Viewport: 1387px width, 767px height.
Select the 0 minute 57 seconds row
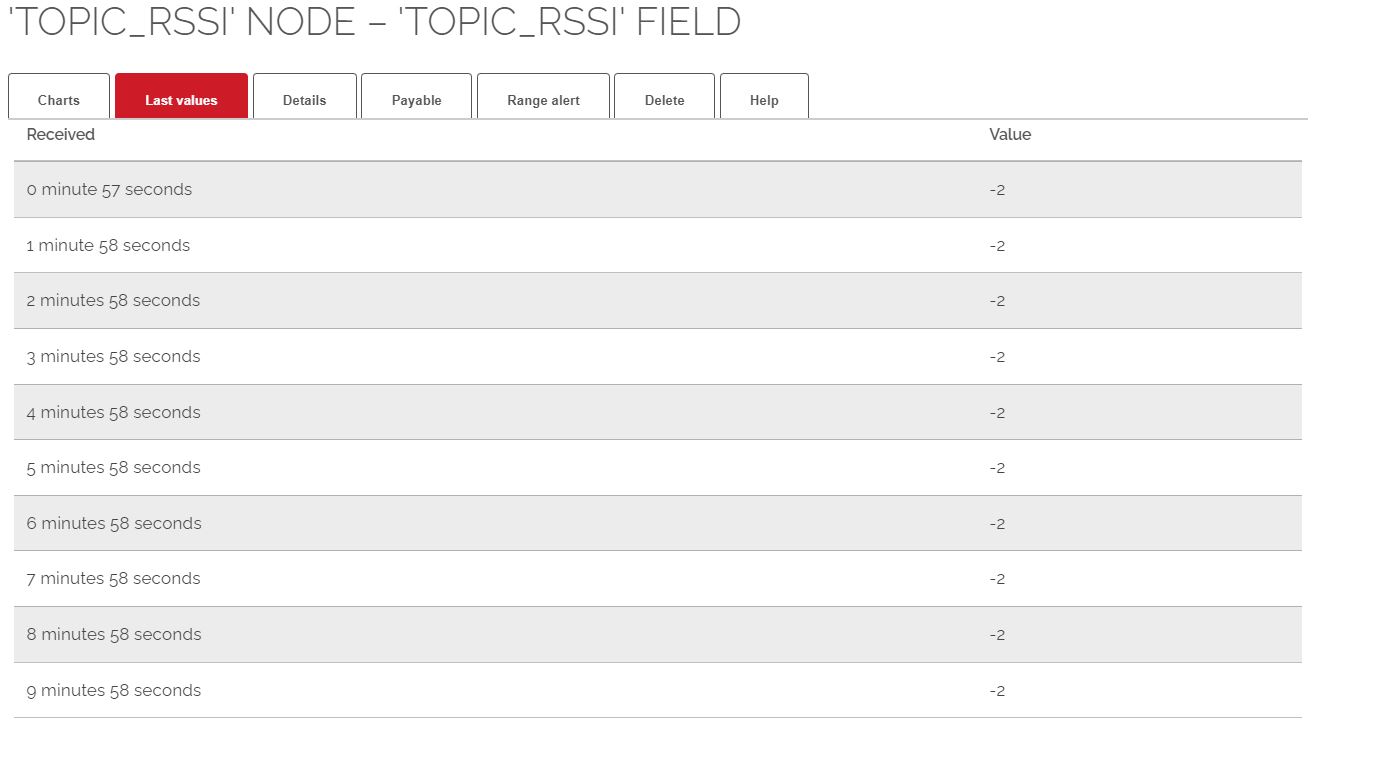[109, 190]
